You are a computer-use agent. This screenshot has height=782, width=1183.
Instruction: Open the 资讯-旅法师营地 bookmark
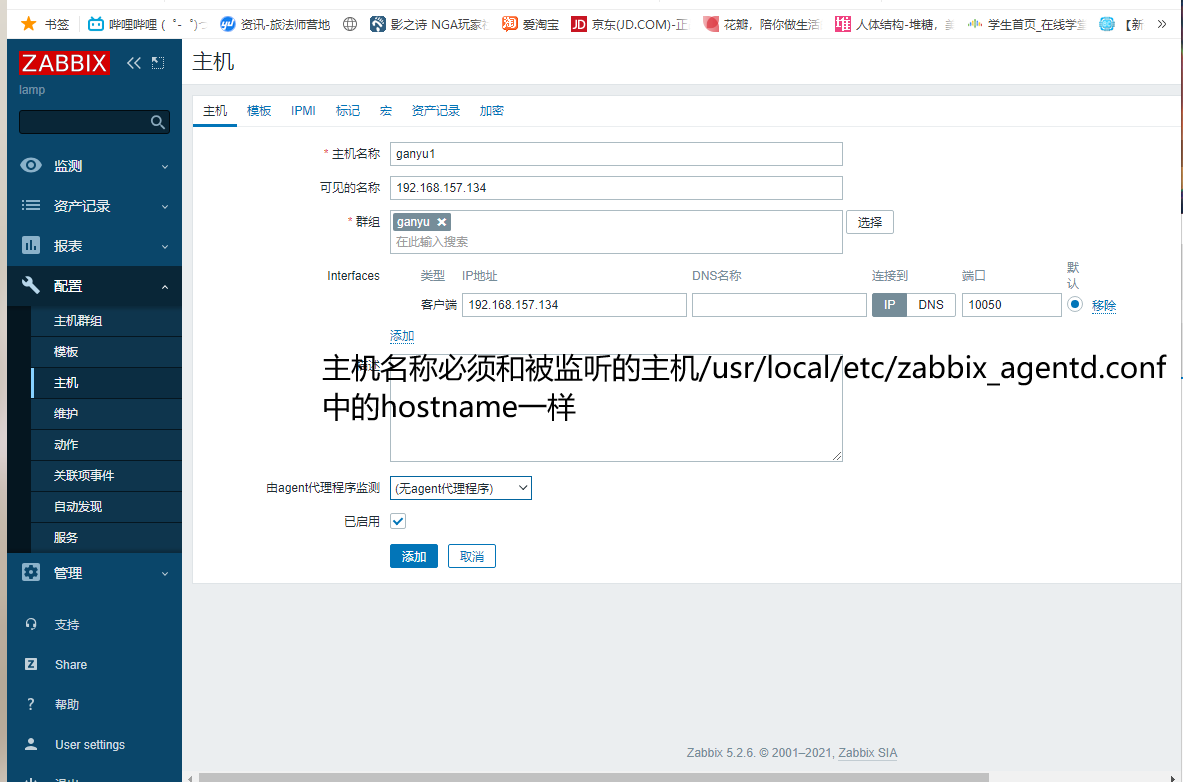pos(275,24)
